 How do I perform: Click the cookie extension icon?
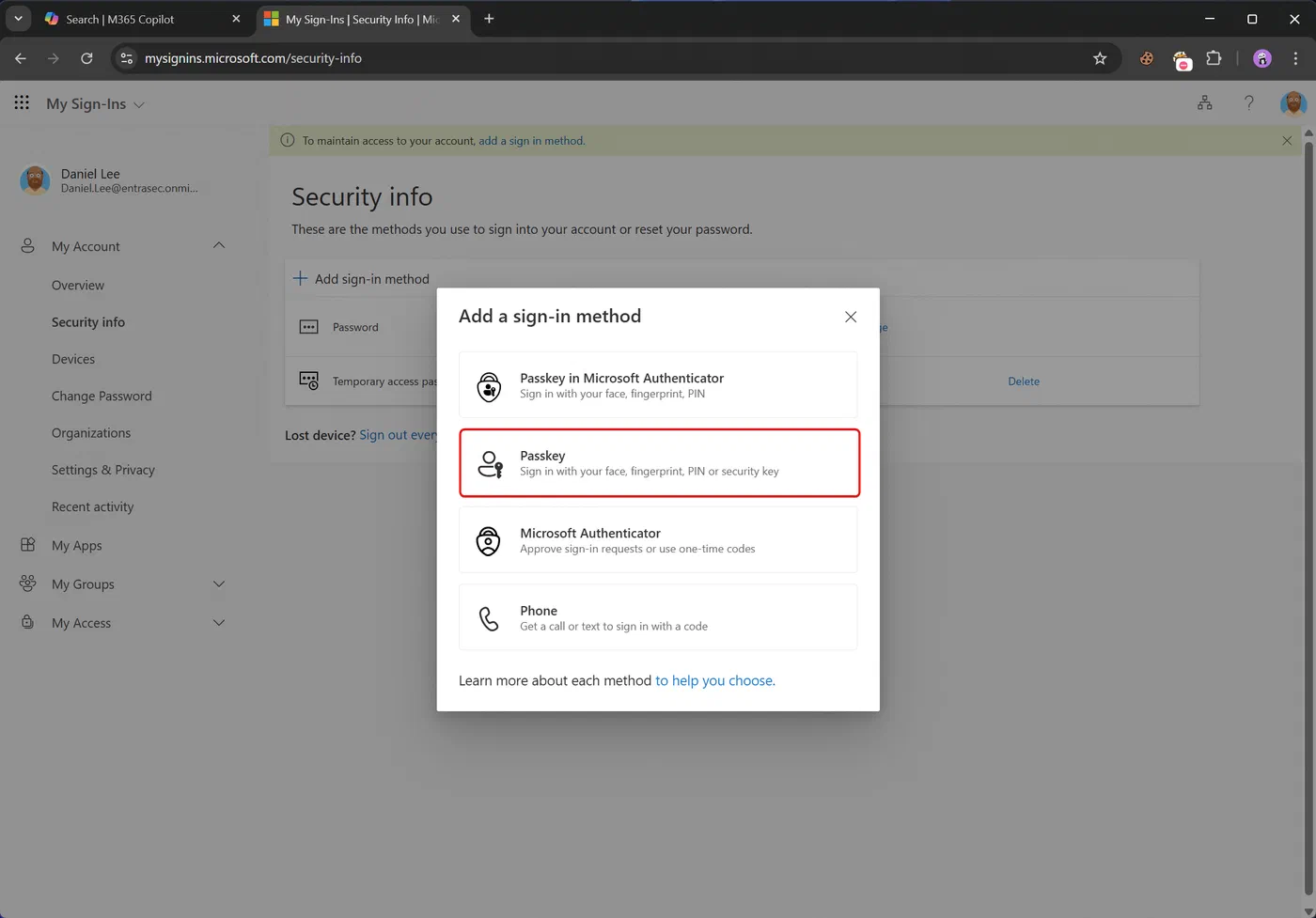tap(1147, 58)
